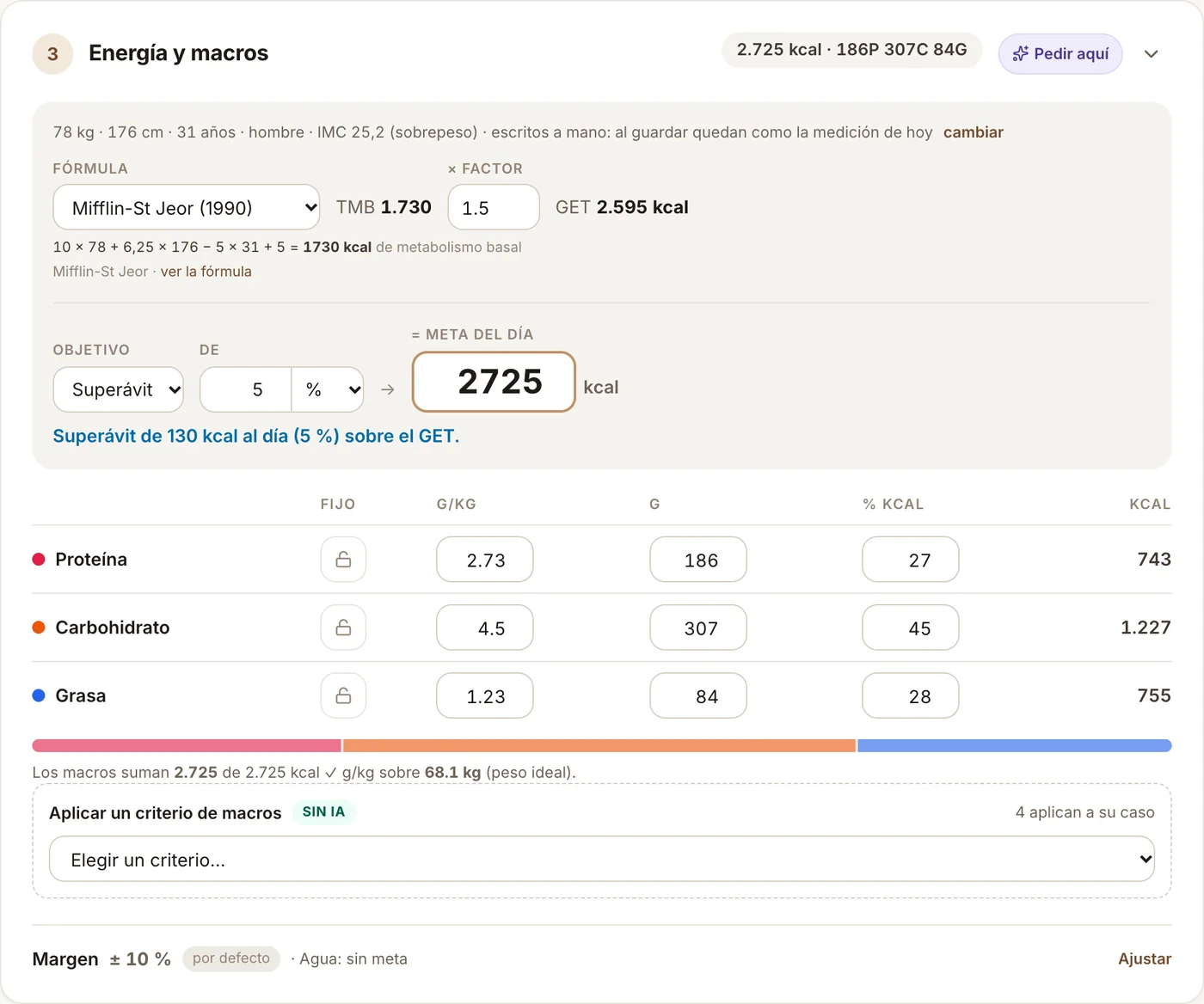Toggle the Proteína fixed lock

[343, 560]
